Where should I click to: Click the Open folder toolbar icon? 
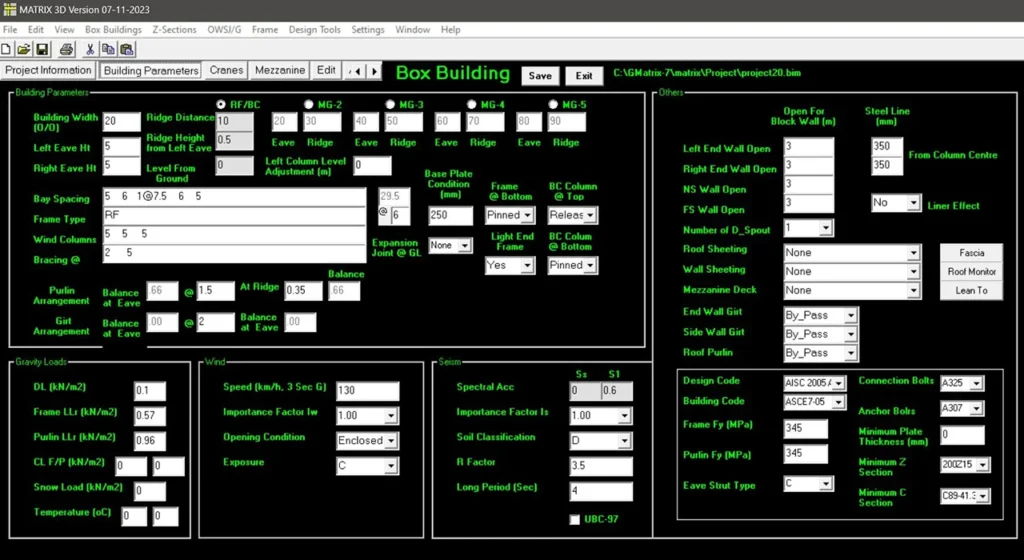(x=24, y=49)
